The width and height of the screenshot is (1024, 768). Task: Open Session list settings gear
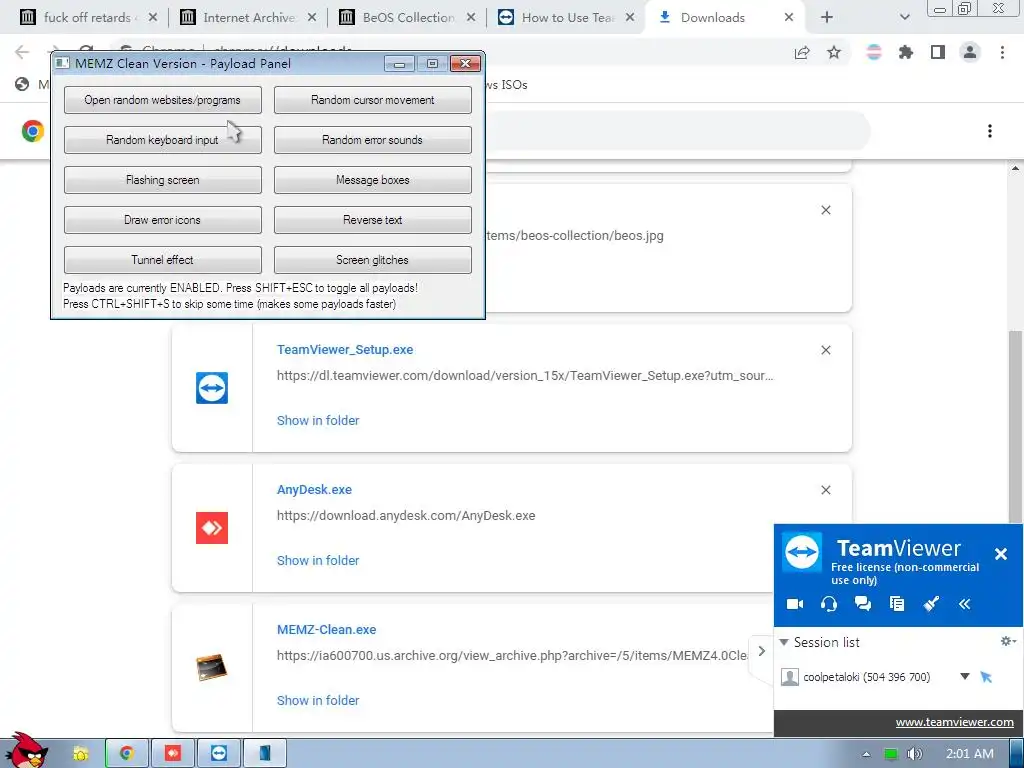1008,641
